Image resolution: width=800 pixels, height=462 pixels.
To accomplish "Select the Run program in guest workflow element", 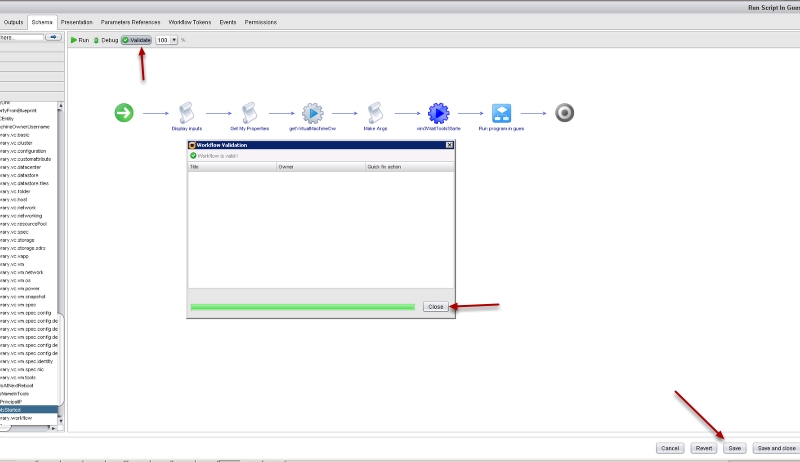I will point(501,112).
